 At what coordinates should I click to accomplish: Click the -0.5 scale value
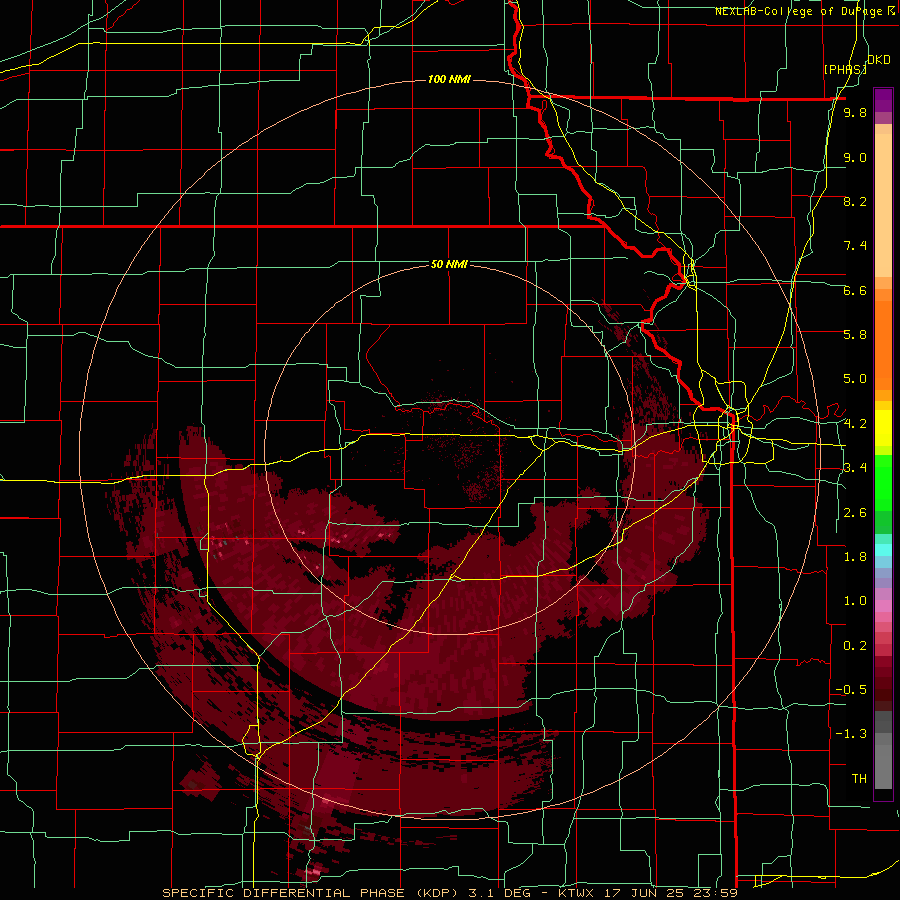click(x=851, y=689)
